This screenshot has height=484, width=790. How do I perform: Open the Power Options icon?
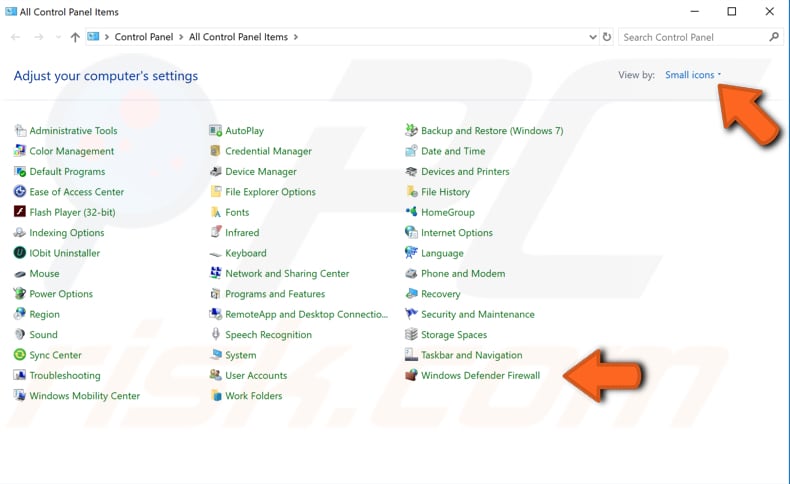point(20,294)
